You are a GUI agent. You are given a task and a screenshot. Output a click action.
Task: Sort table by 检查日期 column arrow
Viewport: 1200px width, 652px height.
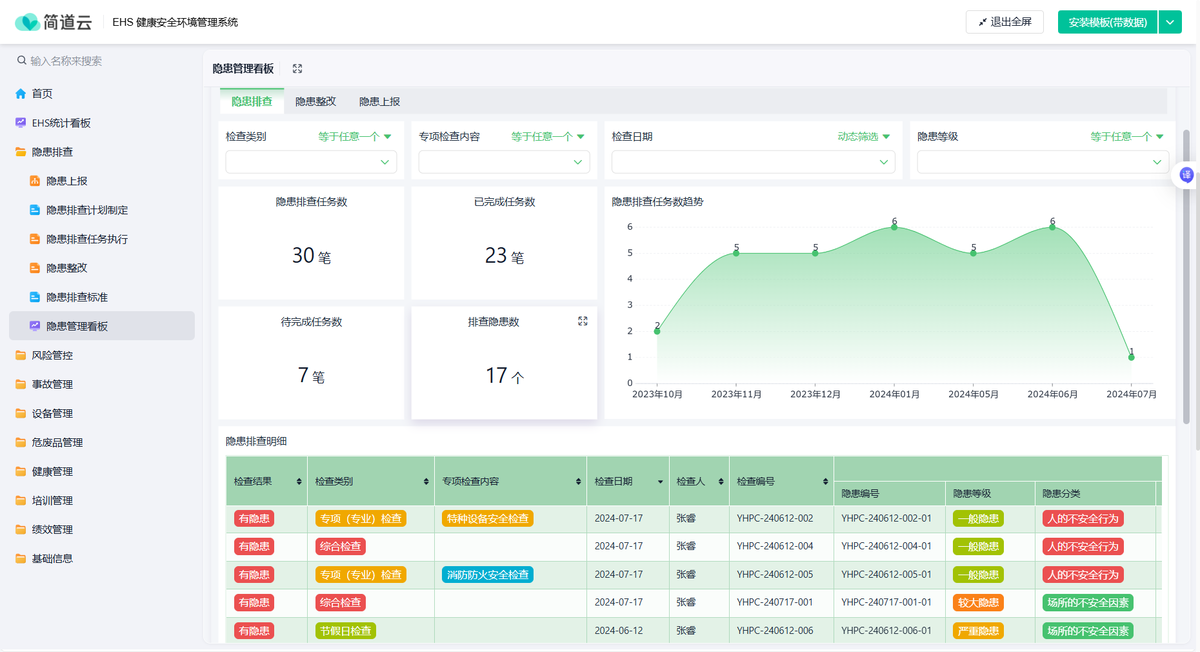pyautogui.click(x=660, y=482)
